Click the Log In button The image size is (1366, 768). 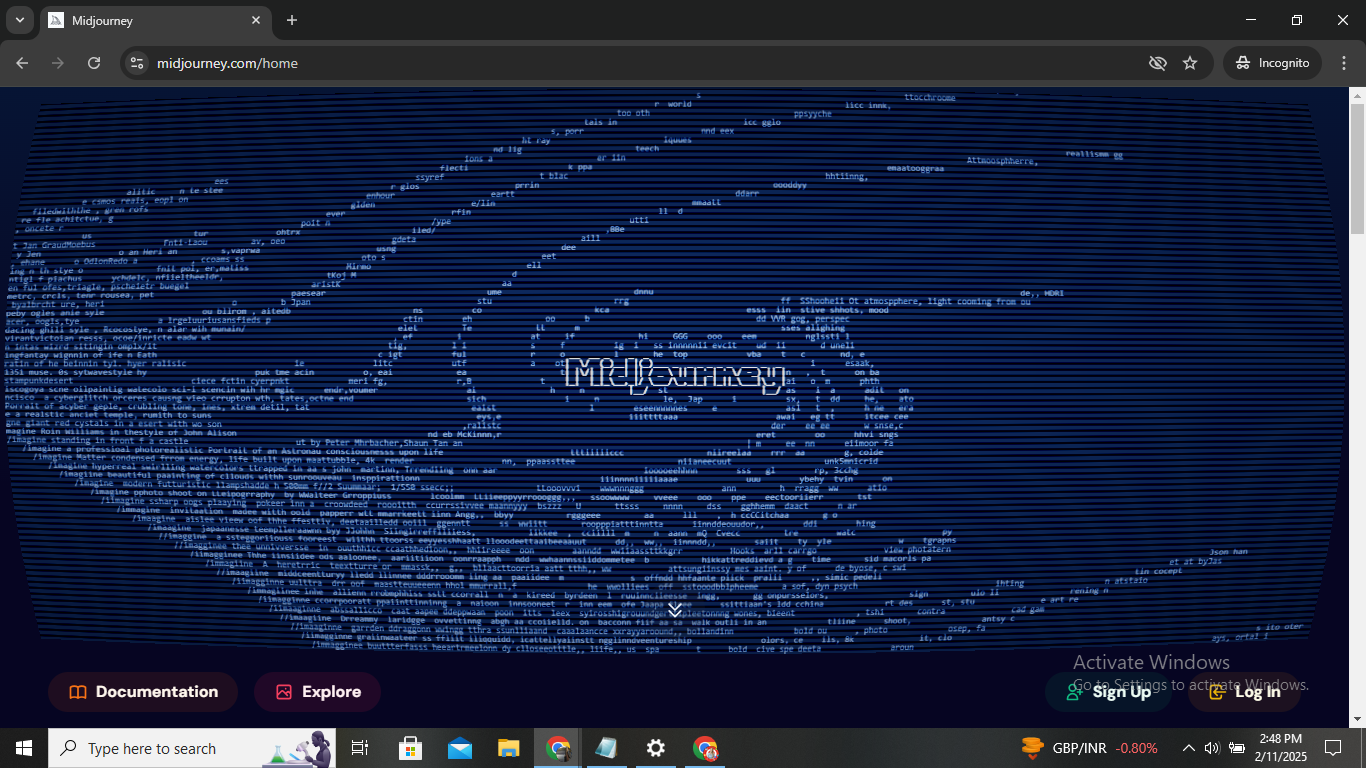1245,692
